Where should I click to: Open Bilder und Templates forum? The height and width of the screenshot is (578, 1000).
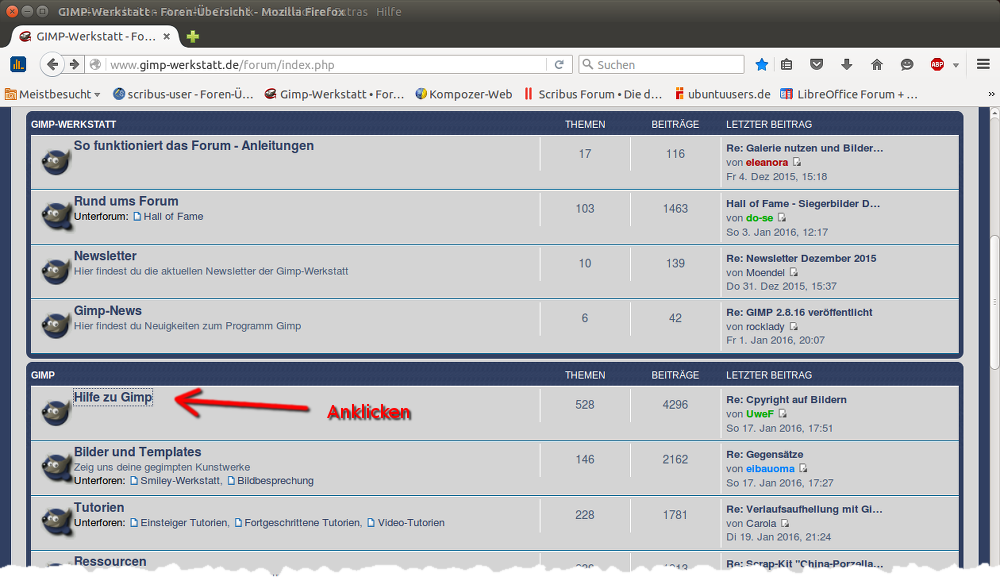click(x=138, y=452)
